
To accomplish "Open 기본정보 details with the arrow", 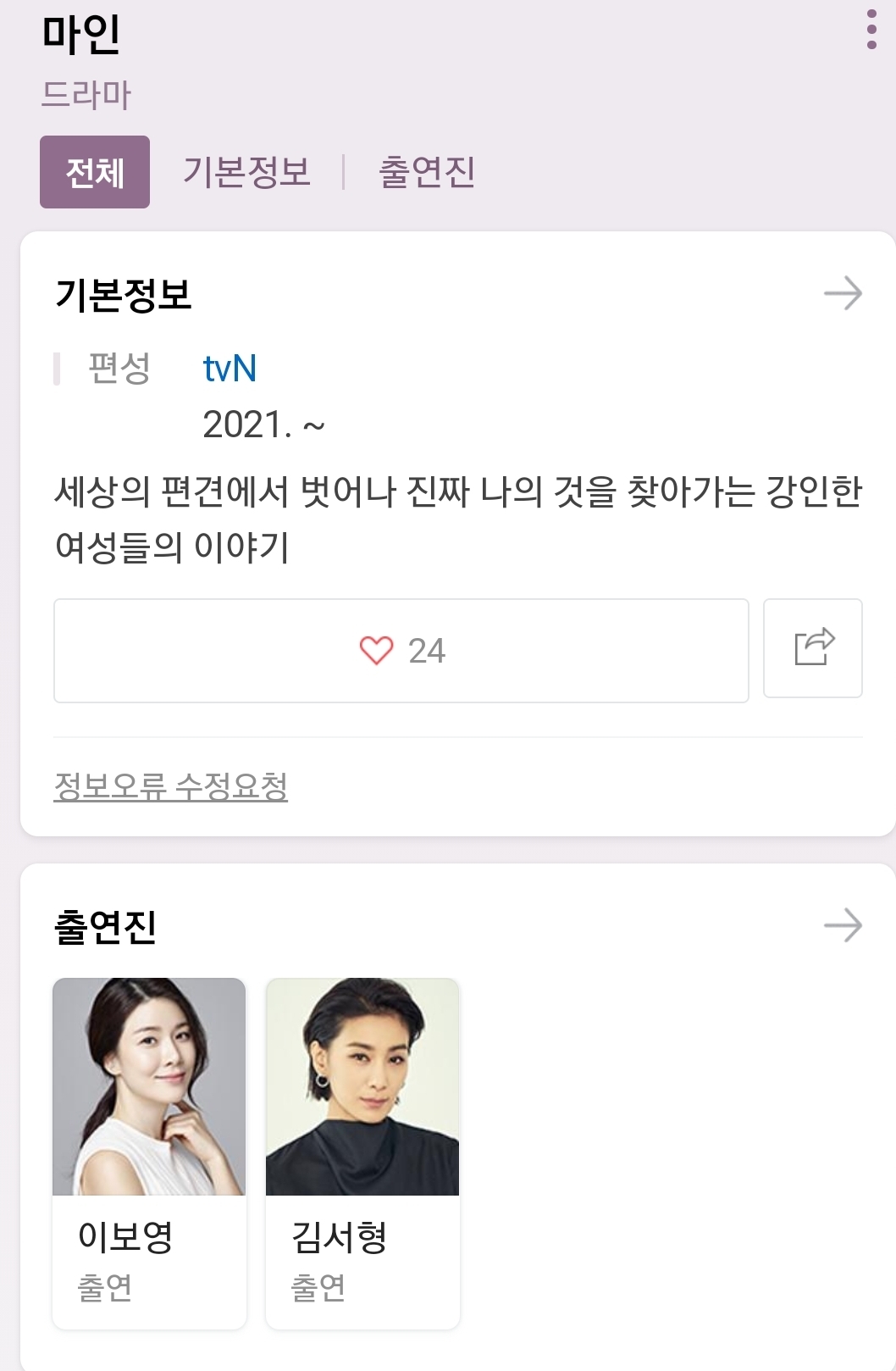I will click(x=843, y=294).
